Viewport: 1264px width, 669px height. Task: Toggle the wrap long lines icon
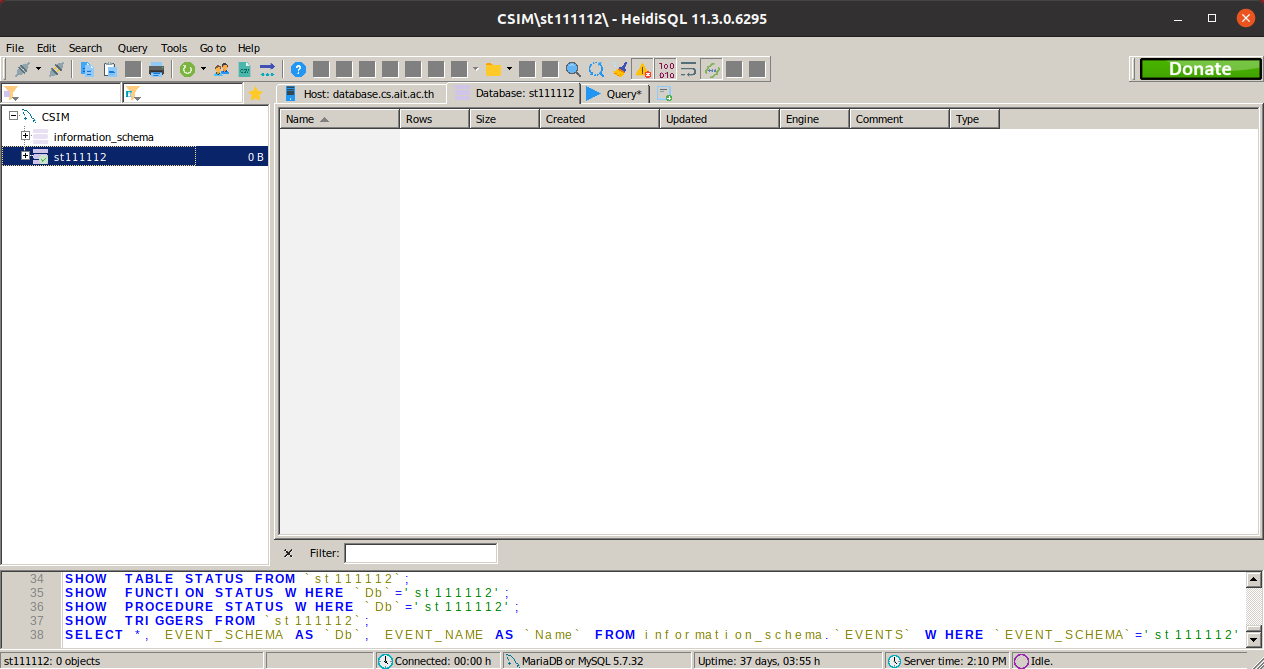pyautogui.click(x=689, y=69)
